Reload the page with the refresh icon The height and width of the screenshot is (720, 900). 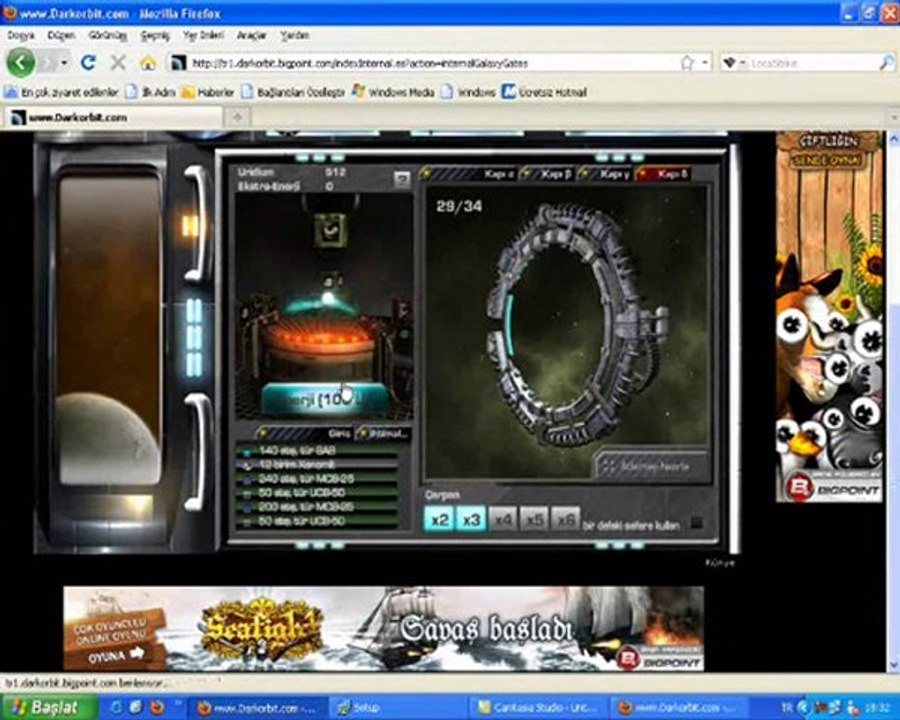(x=88, y=62)
